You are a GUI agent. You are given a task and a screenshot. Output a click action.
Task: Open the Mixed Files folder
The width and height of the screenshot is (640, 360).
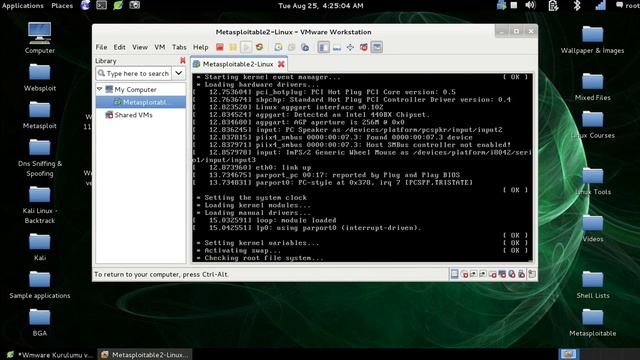592,87
